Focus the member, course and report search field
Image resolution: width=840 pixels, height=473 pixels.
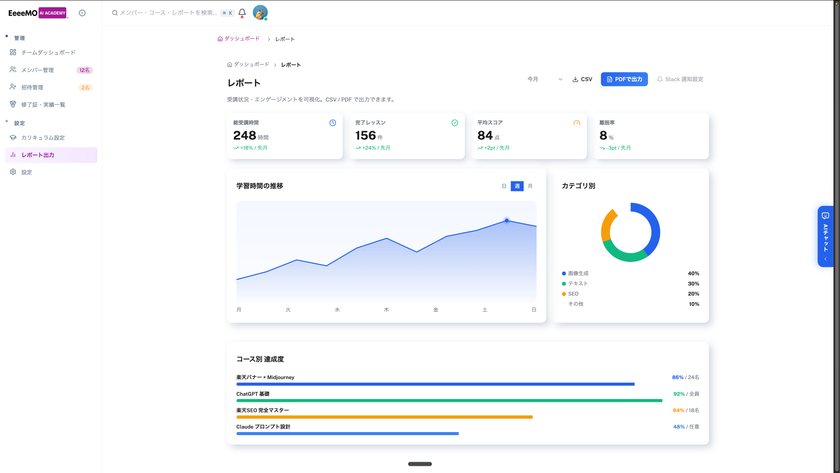168,13
